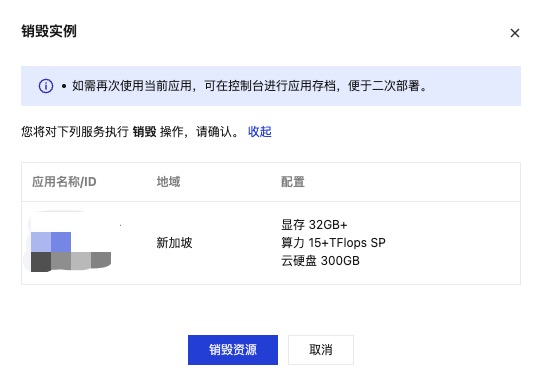542x383 pixels.
Task: Click the 请确认 text before 收起
Action: [214, 132]
